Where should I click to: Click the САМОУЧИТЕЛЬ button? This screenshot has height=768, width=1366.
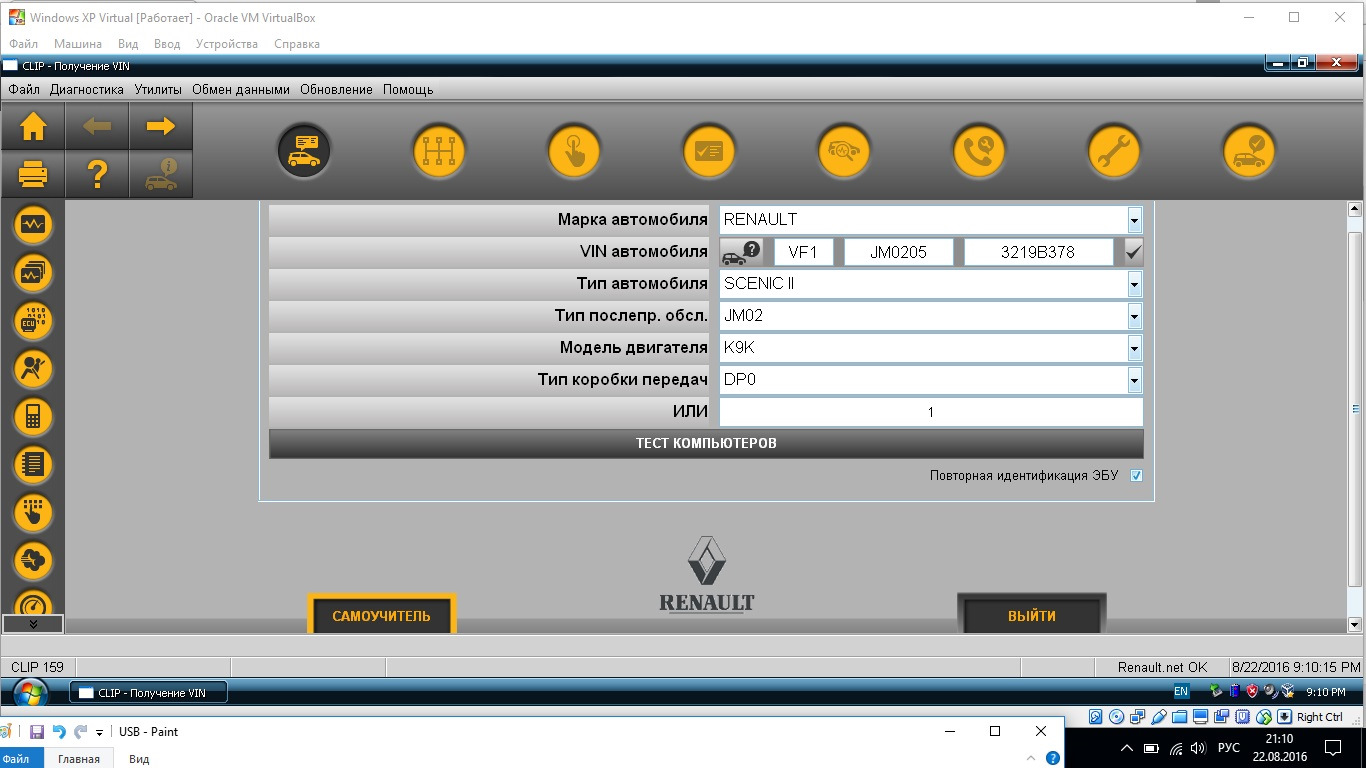click(x=381, y=615)
